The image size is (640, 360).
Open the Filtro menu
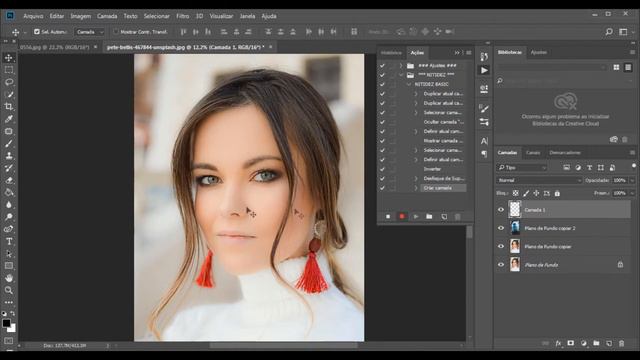click(x=182, y=16)
